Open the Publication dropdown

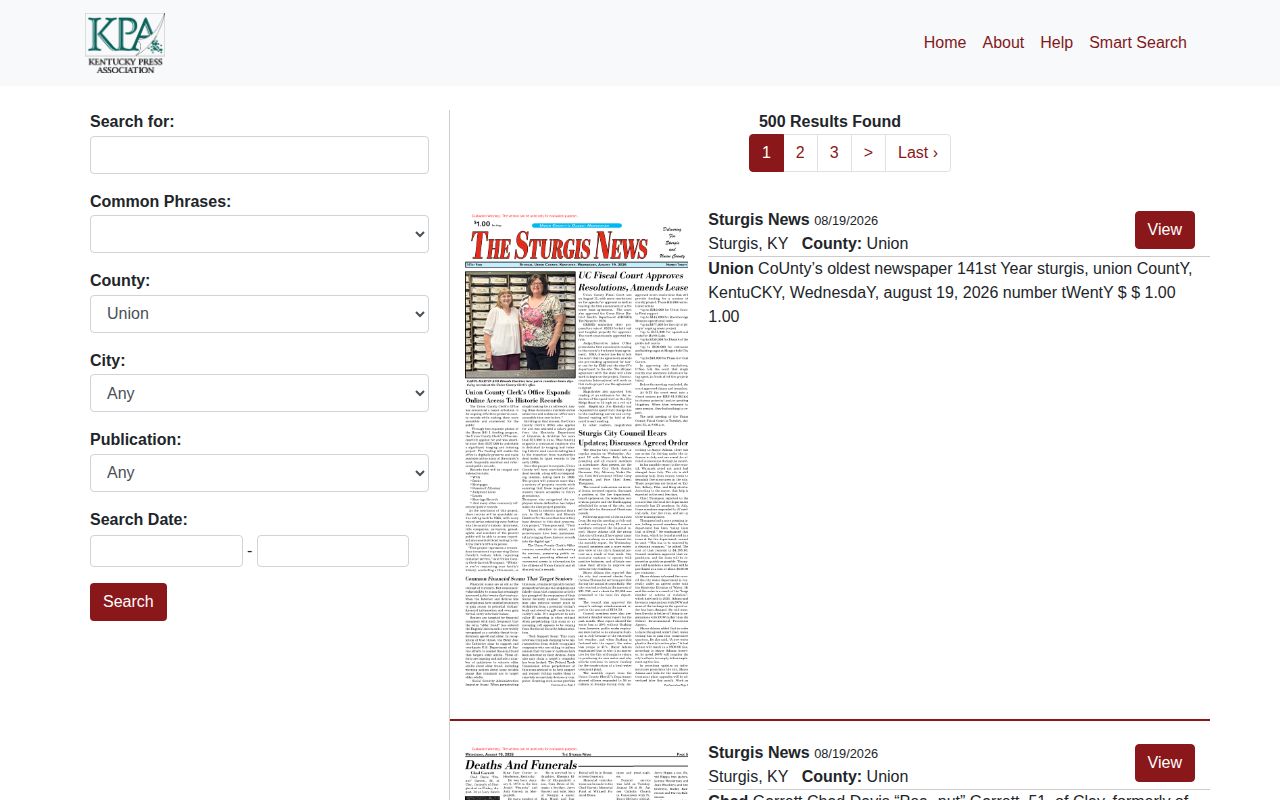(x=259, y=473)
